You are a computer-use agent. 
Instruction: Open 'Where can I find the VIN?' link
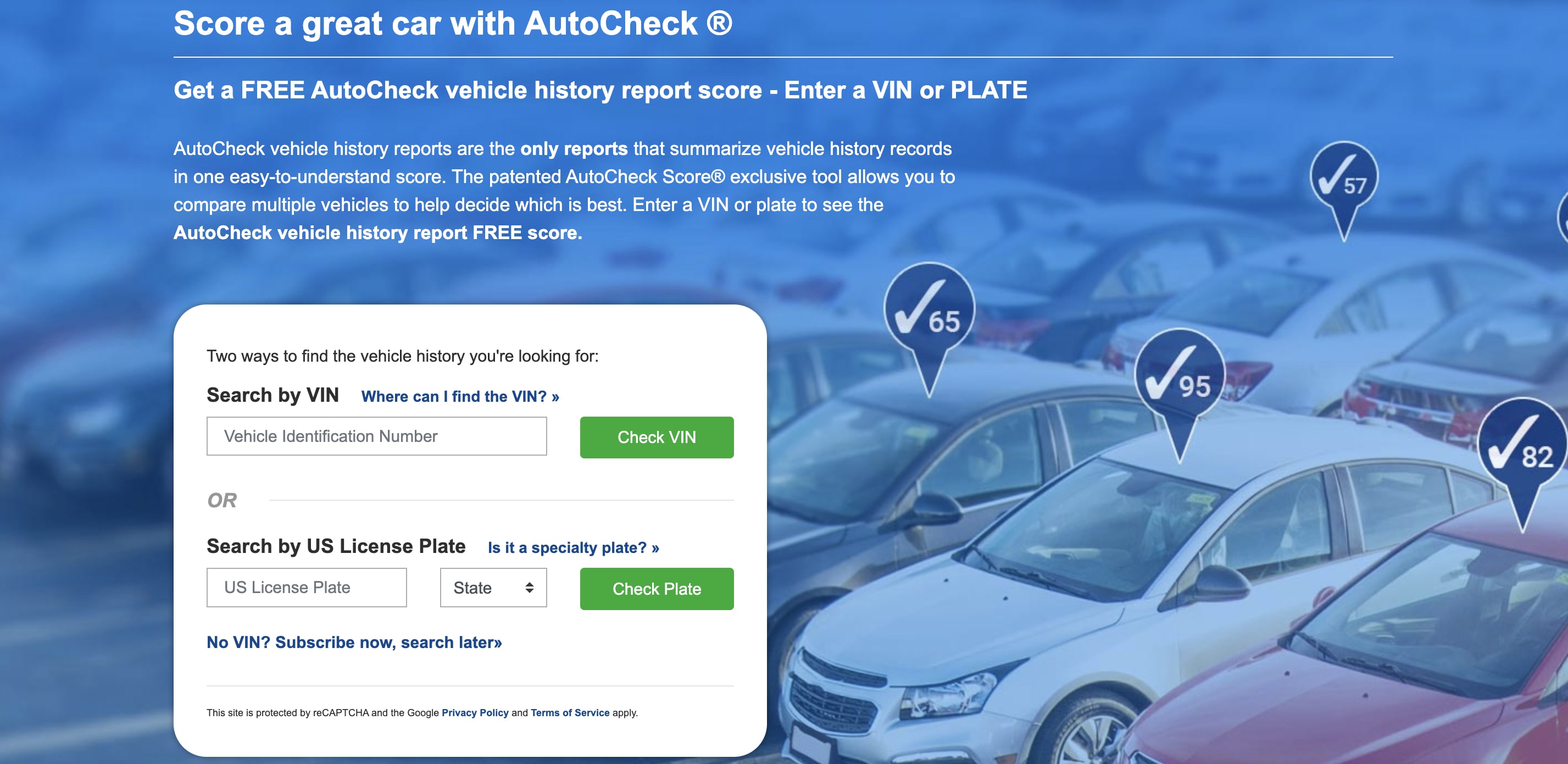[459, 396]
